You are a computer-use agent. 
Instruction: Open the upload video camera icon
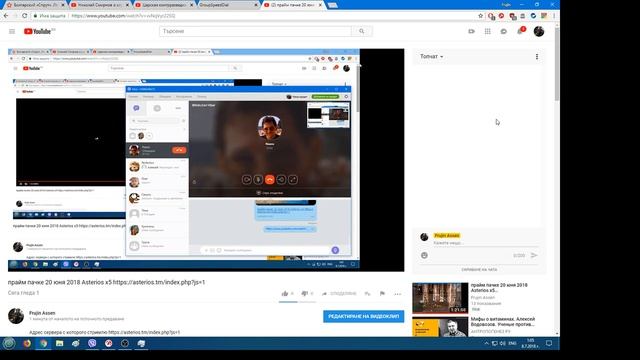point(471,31)
